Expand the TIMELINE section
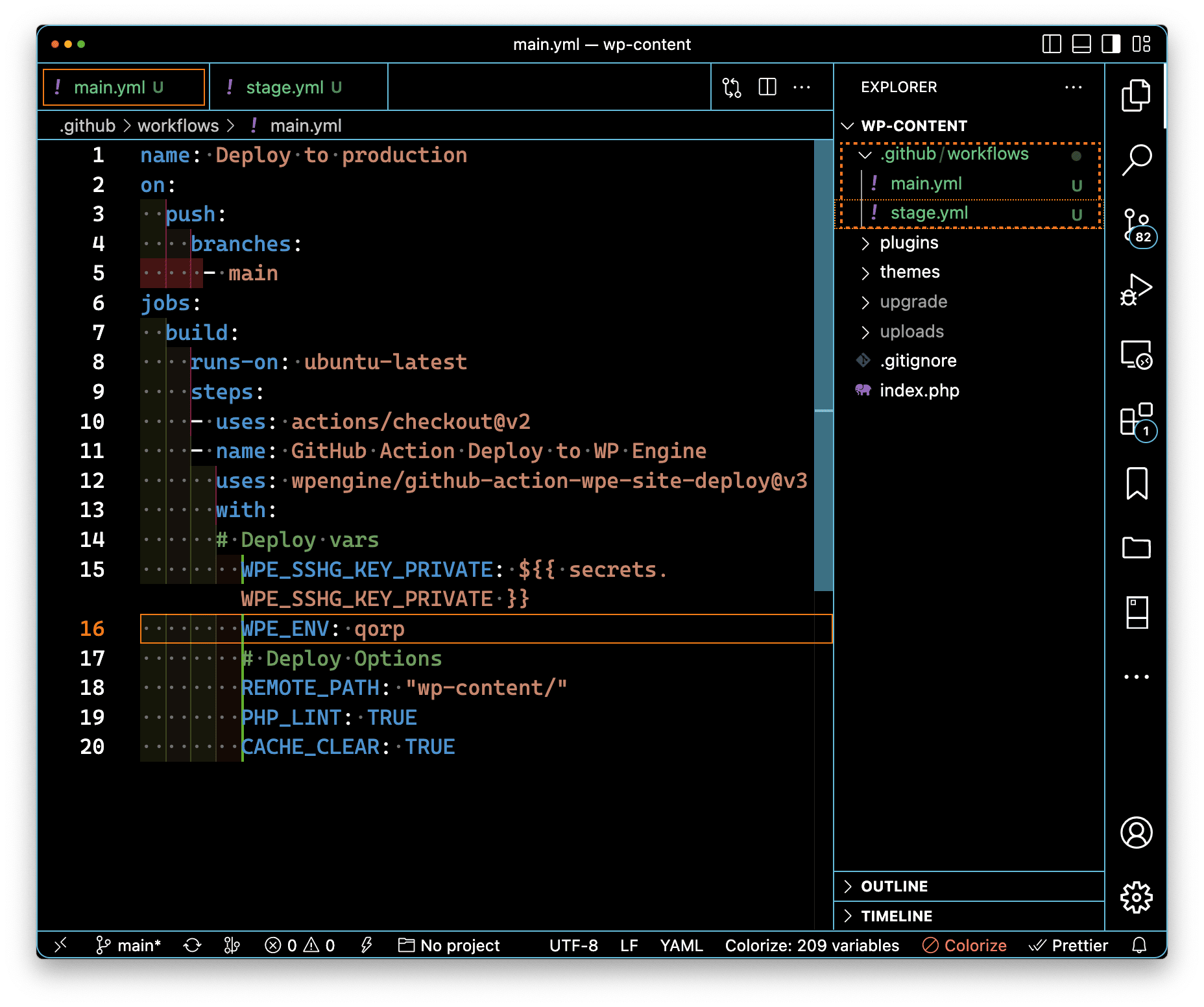1204x1007 pixels. (x=896, y=916)
